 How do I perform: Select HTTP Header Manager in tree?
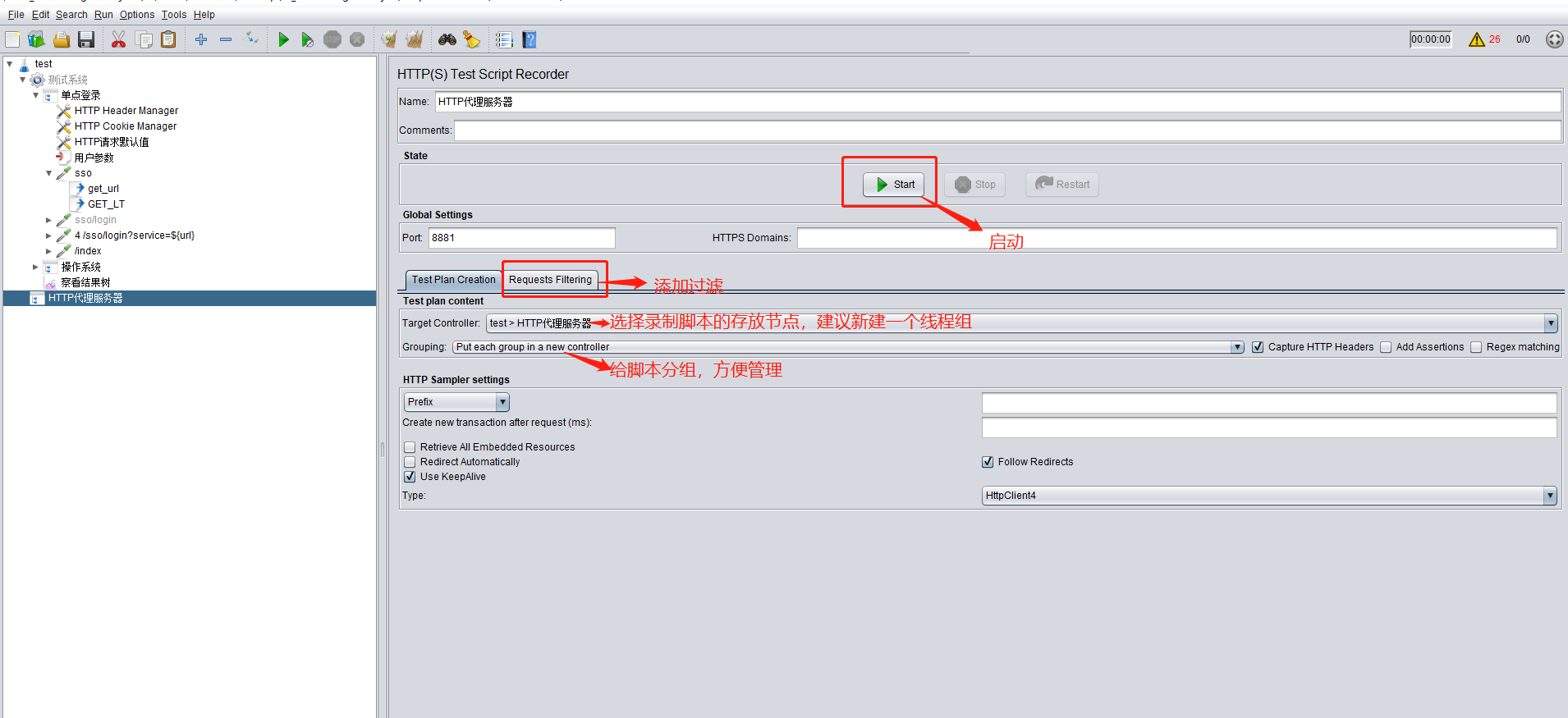pos(126,111)
